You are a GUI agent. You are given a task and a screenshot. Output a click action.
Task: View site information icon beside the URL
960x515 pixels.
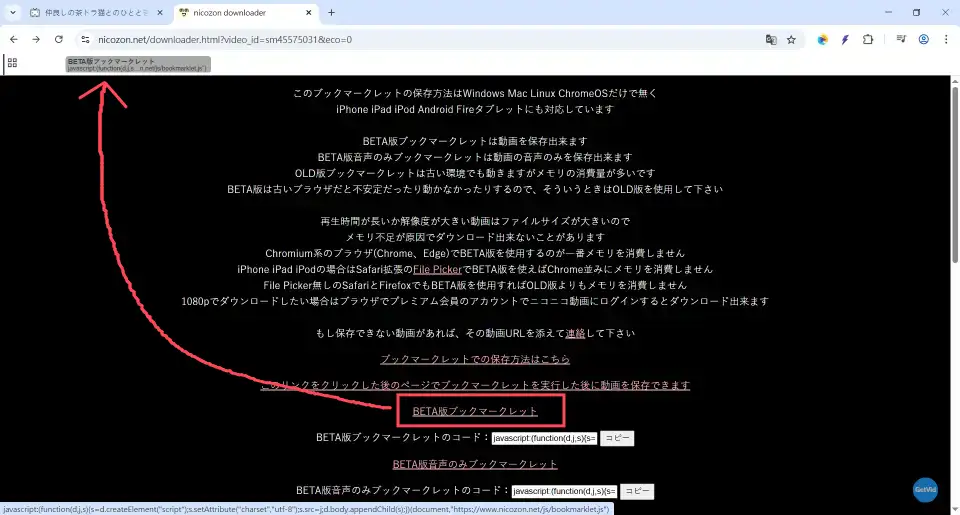[85, 40]
